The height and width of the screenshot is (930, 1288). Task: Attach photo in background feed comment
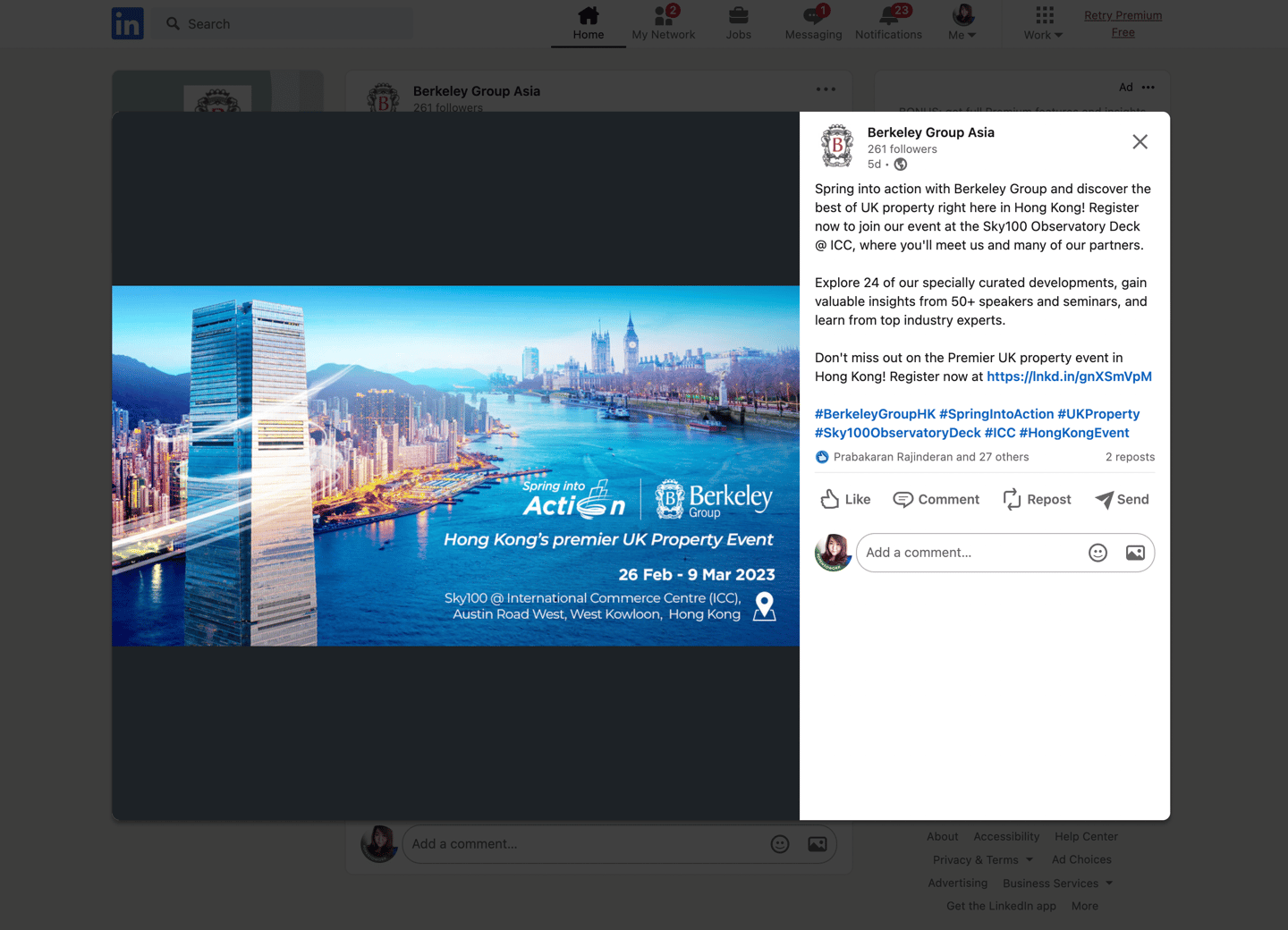point(818,844)
